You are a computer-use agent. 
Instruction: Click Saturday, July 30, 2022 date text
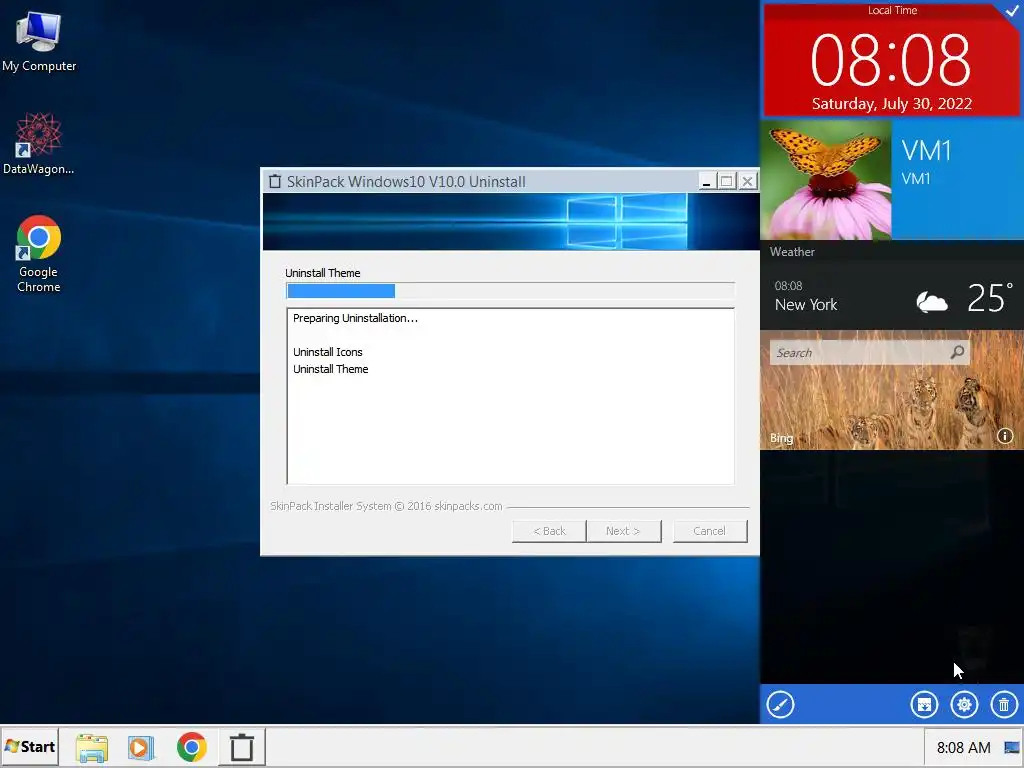point(891,104)
